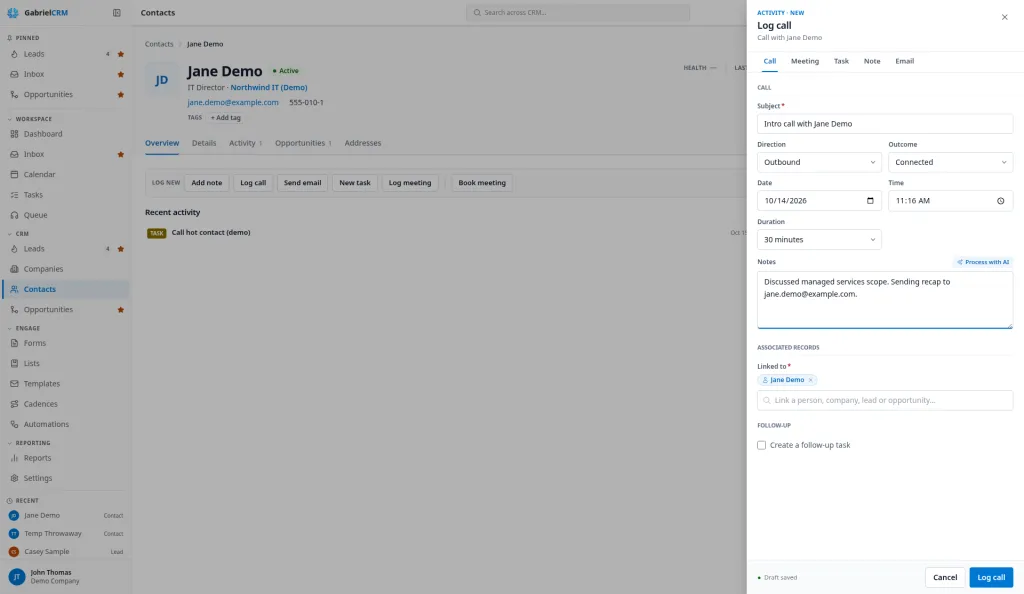
Task: Remove the Jane Demo linked chip
Action: tap(810, 380)
